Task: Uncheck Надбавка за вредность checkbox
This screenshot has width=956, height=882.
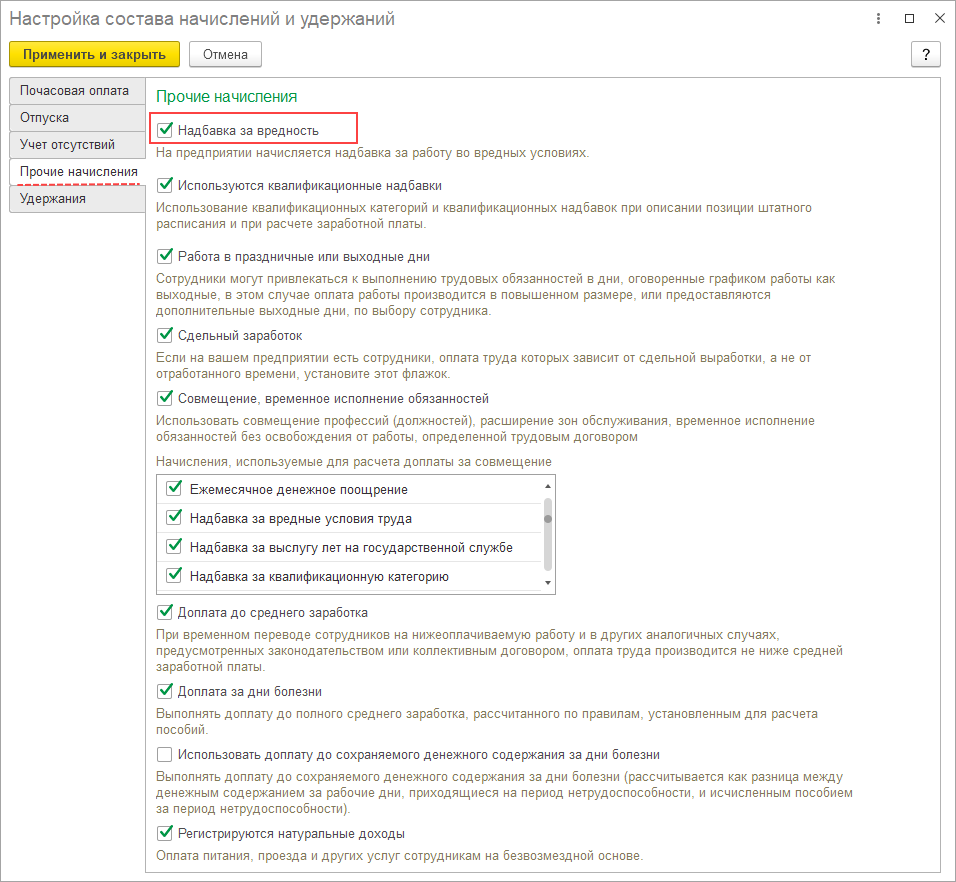Action: click(x=165, y=130)
